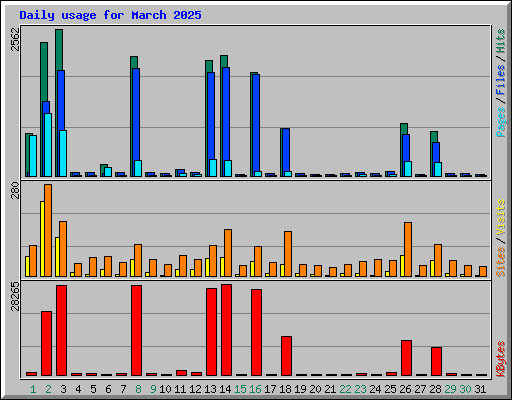Select the orange Visits bar for day 2

(48, 230)
